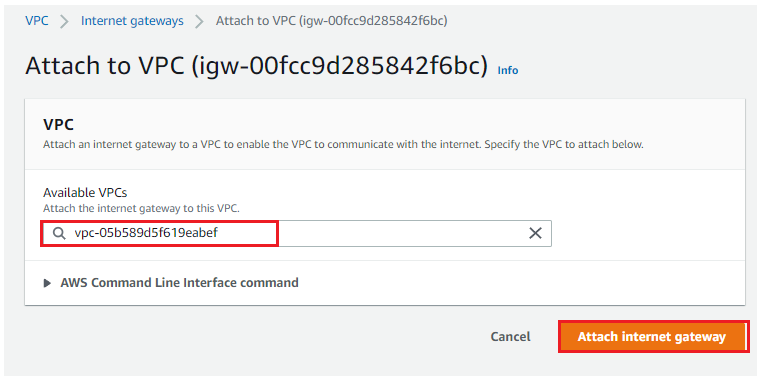The image size is (764, 376).
Task: Navigate to Internet gateways breadcrumb
Action: 132,21
